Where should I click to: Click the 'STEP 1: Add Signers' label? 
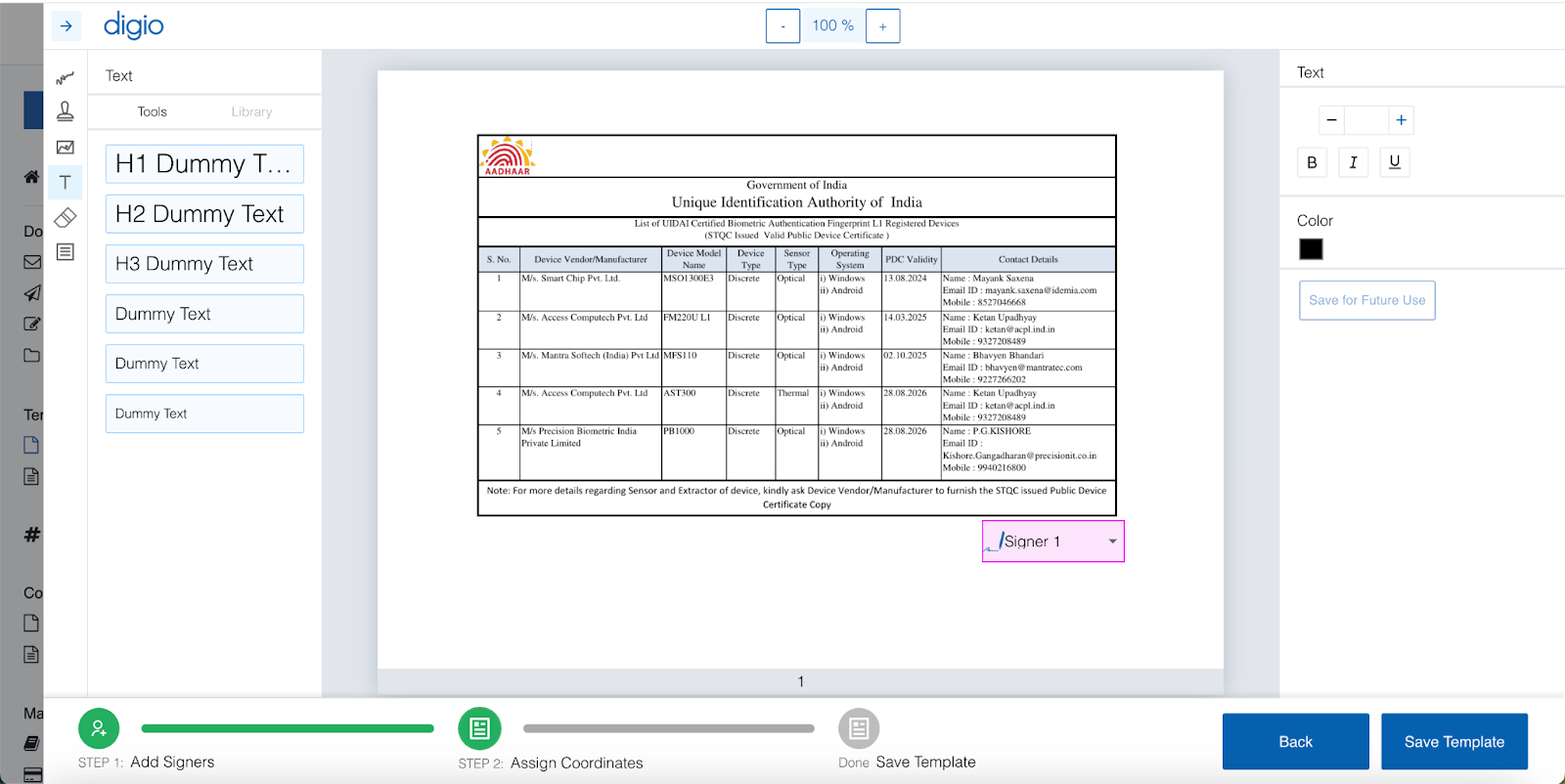[x=146, y=762]
